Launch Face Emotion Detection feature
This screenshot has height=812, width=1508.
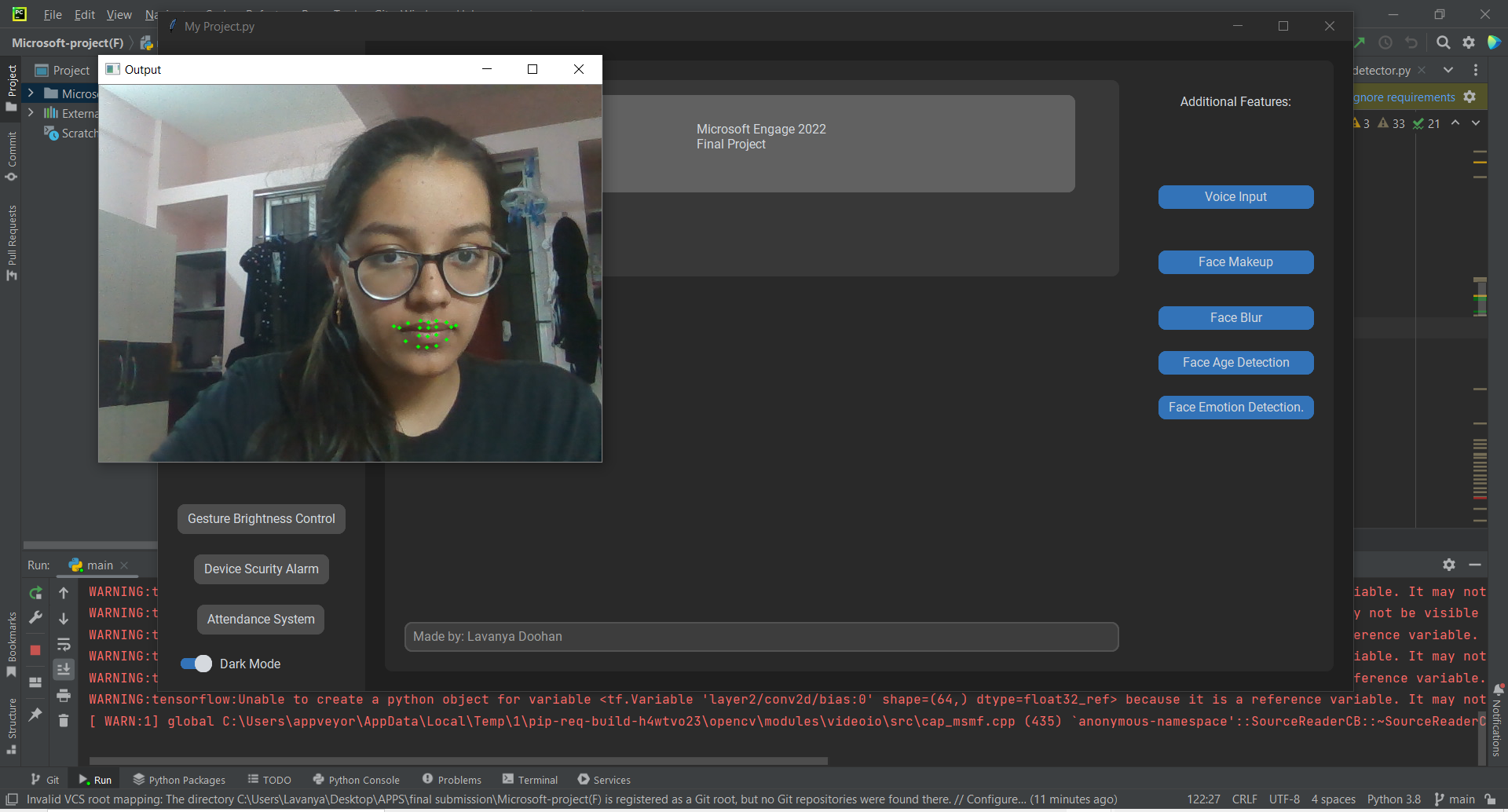(x=1235, y=407)
